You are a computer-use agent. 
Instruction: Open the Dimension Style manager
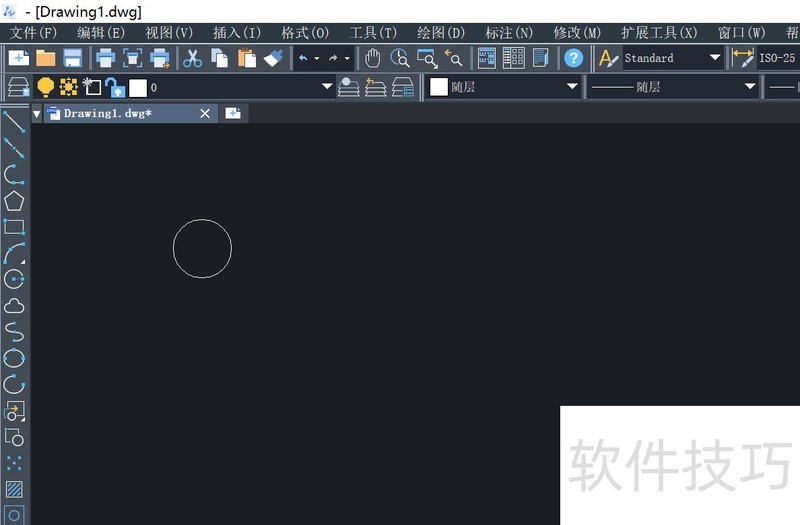pyautogui.click(x=742, y=58)
